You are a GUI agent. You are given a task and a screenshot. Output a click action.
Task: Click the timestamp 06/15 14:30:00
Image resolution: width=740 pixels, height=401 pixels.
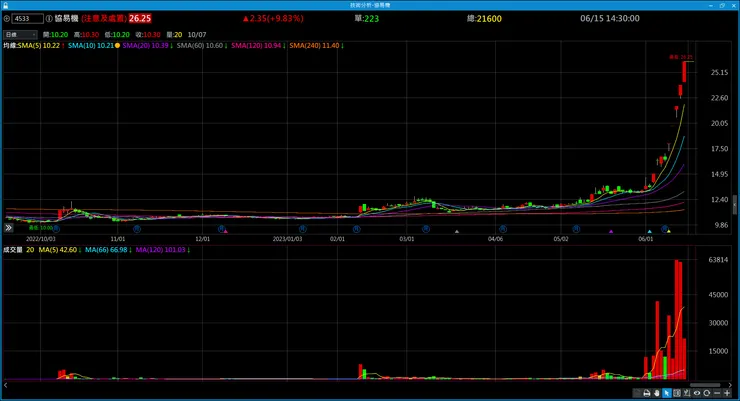coord(610,18)
